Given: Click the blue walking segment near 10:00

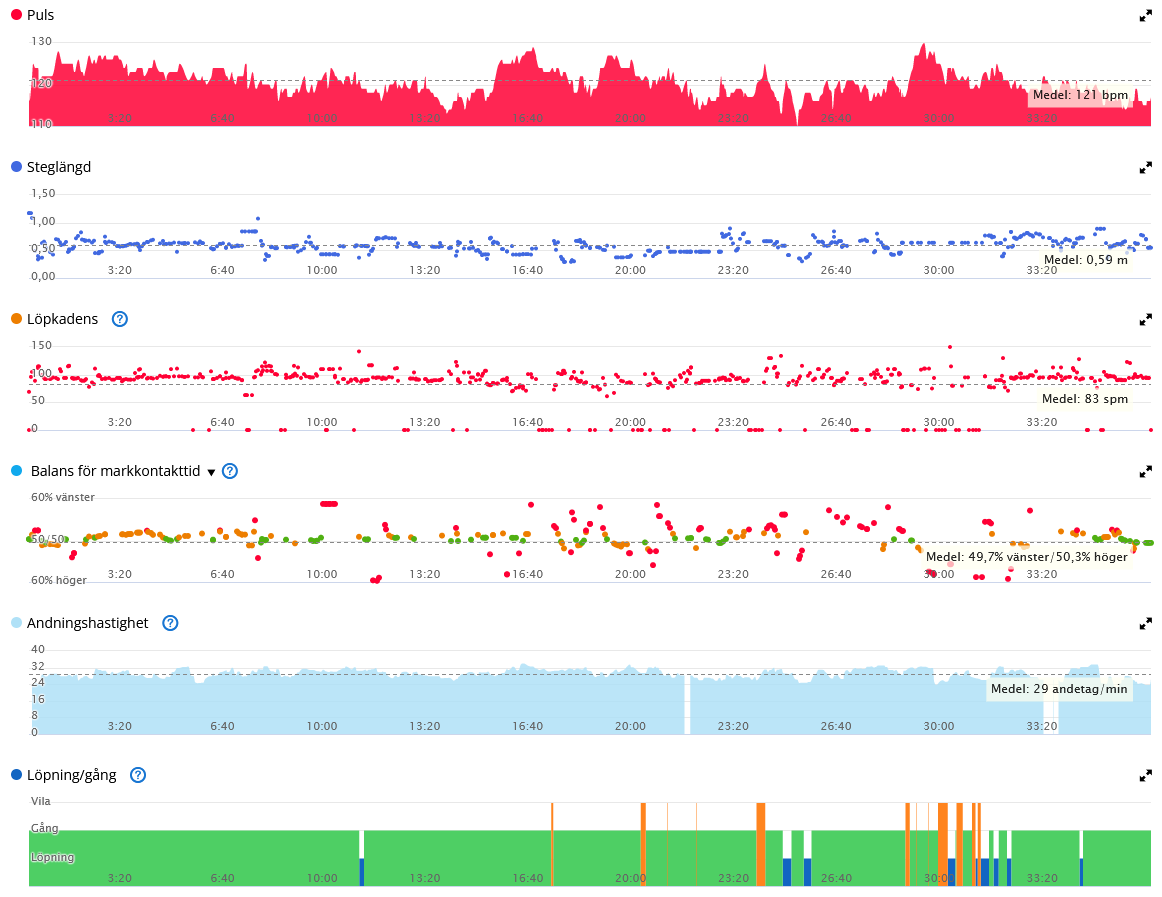Looking at the screenshot, I should 362,872.
